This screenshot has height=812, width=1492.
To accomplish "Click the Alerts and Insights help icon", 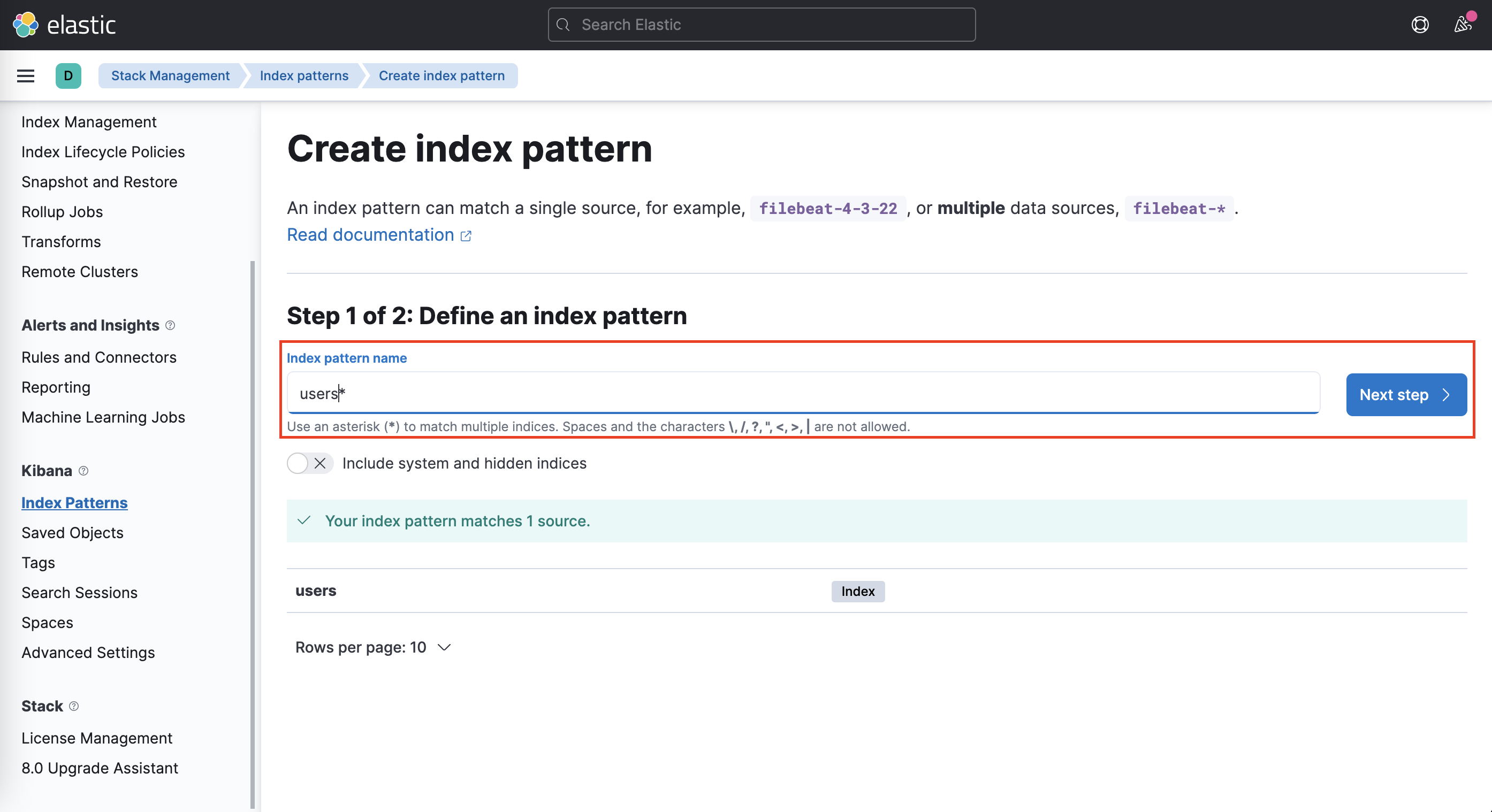I will pos(170,325).
